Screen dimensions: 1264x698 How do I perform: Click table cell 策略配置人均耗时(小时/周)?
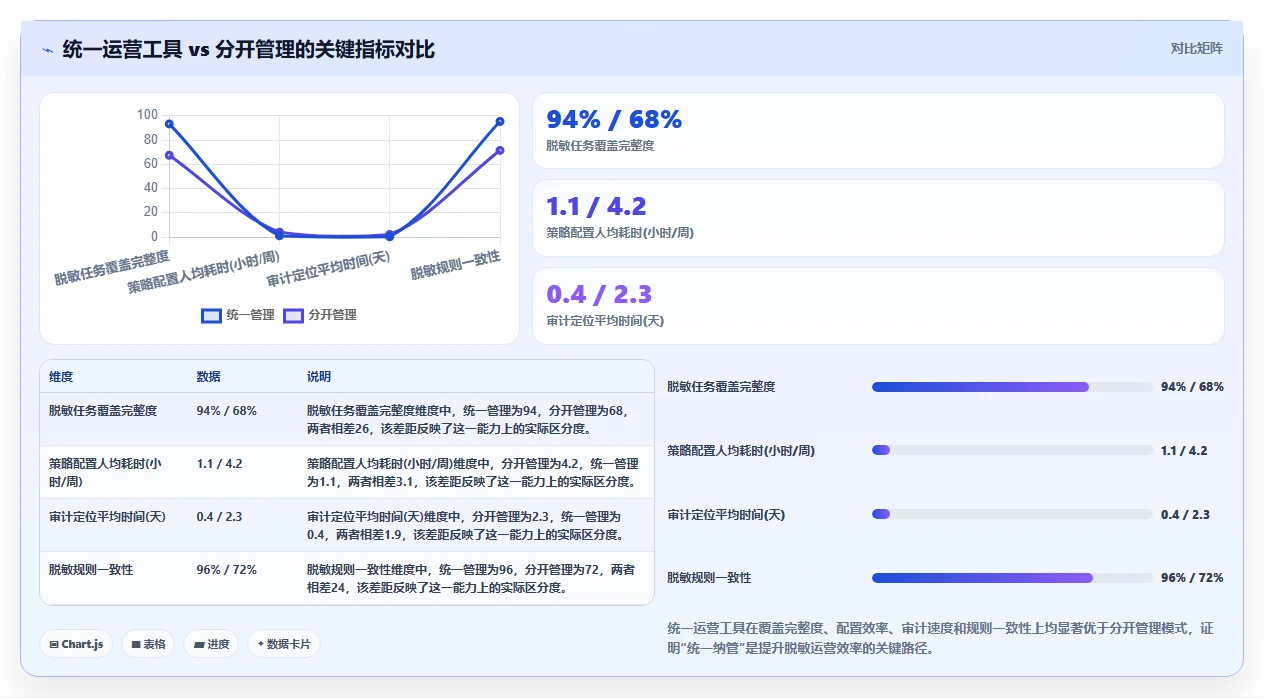(105, 472)
